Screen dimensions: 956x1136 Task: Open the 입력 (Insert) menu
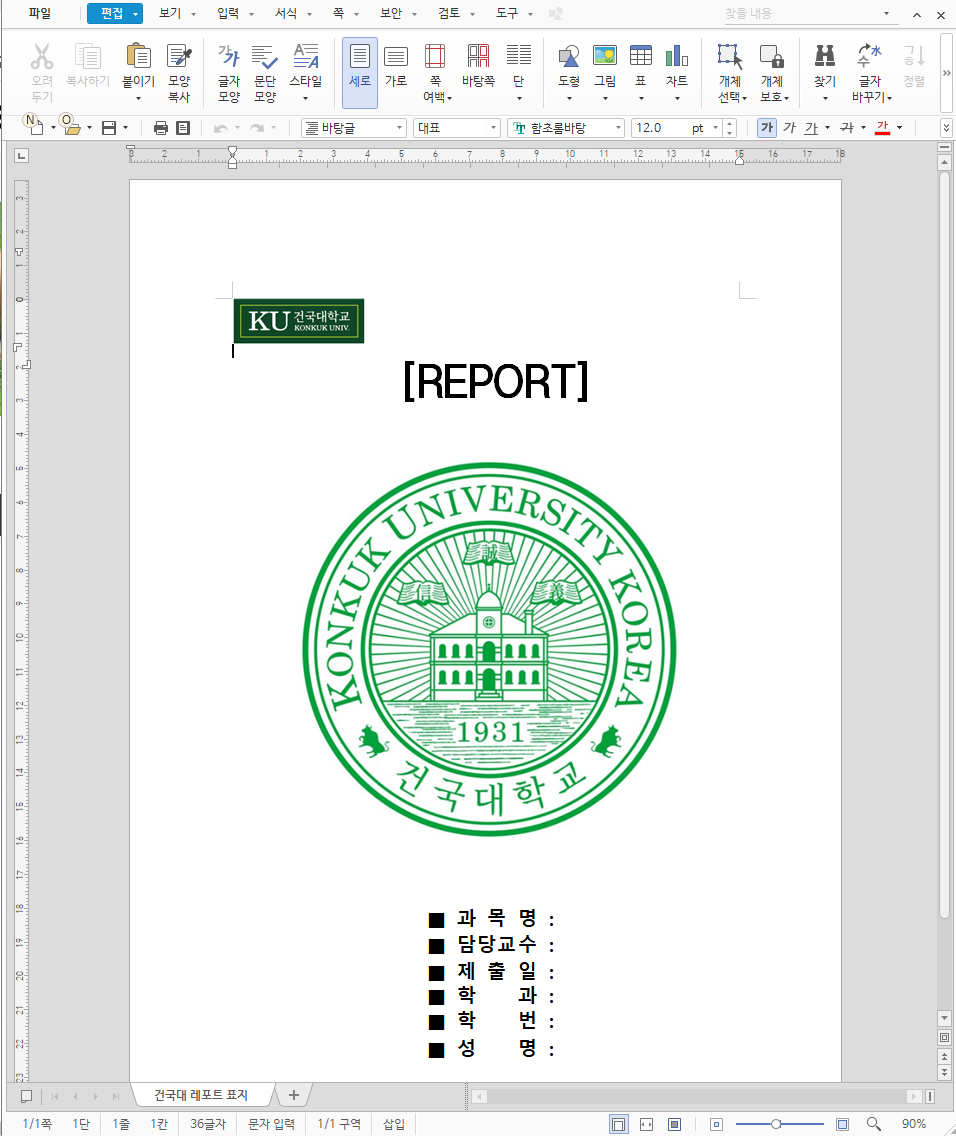coord(228,13)
